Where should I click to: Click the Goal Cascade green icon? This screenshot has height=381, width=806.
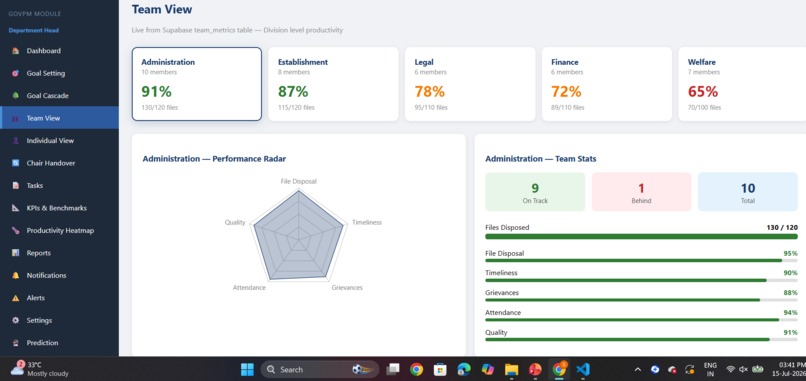pos(15,96)
